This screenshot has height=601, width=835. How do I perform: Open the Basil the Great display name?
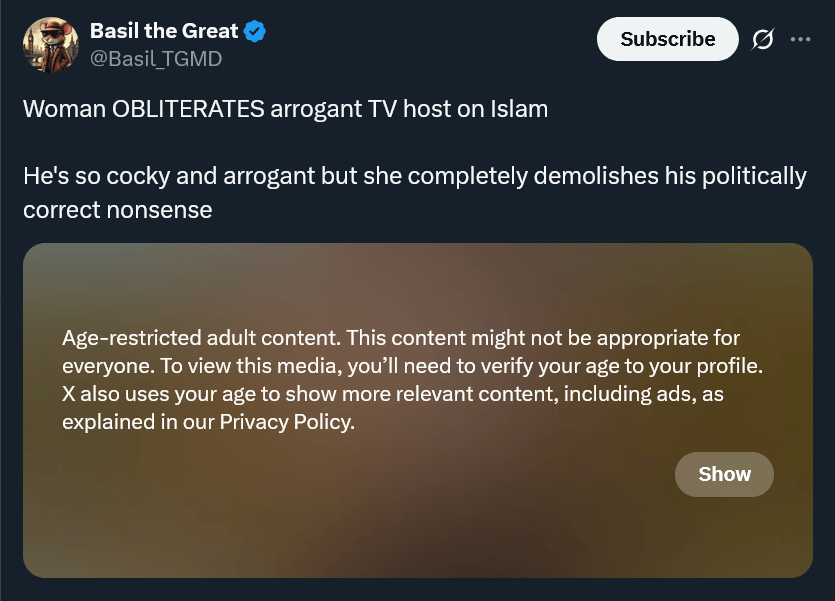click(x=164, y=32)
